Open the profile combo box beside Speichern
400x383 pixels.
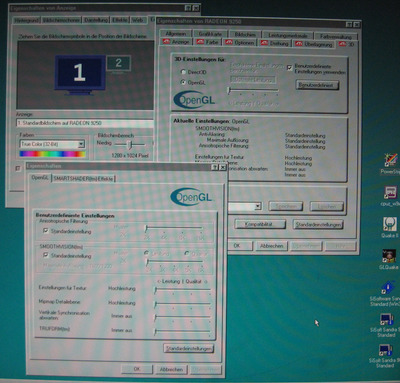245,207
